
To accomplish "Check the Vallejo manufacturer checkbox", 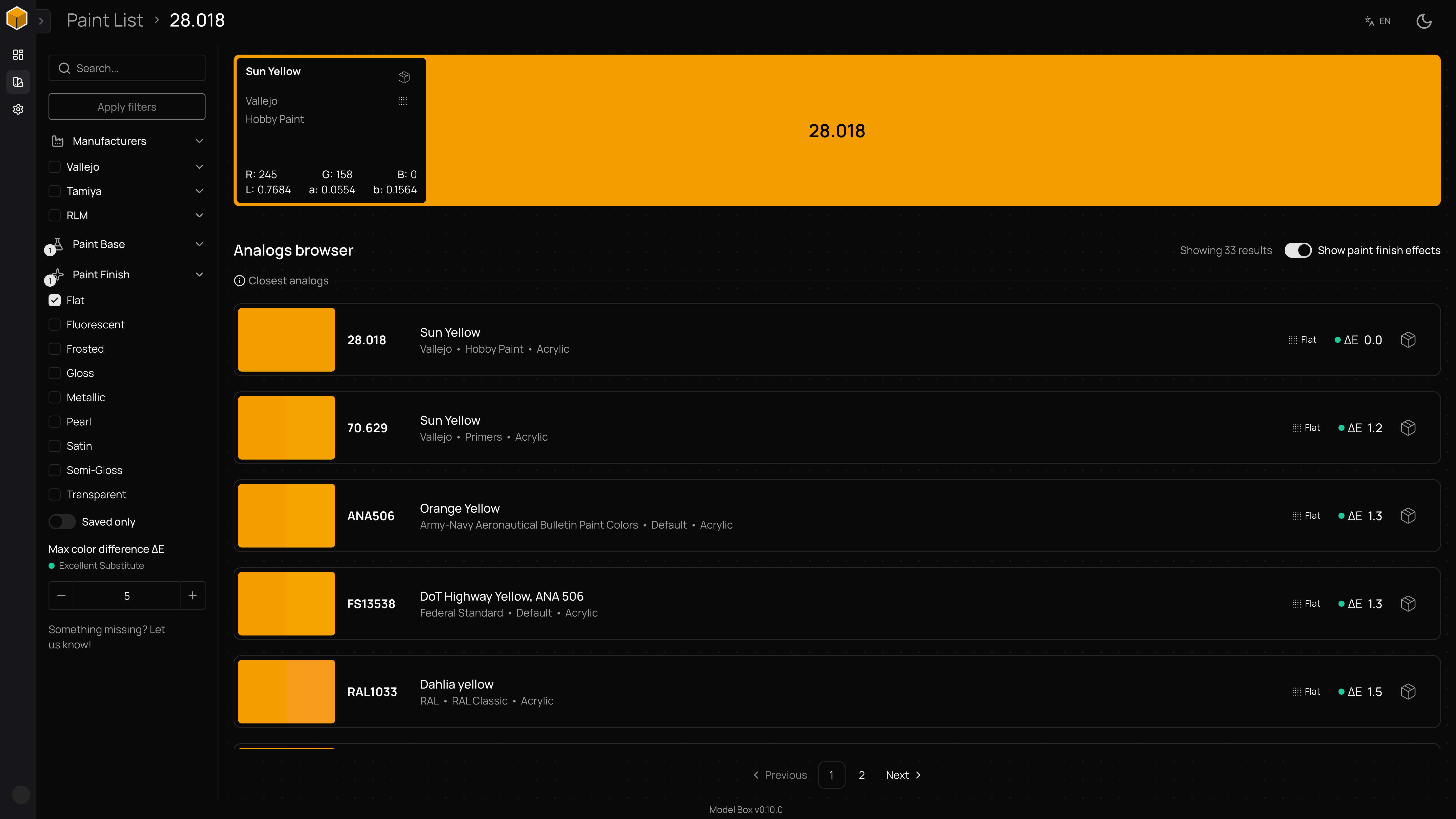I will click(x=54, y=167).
